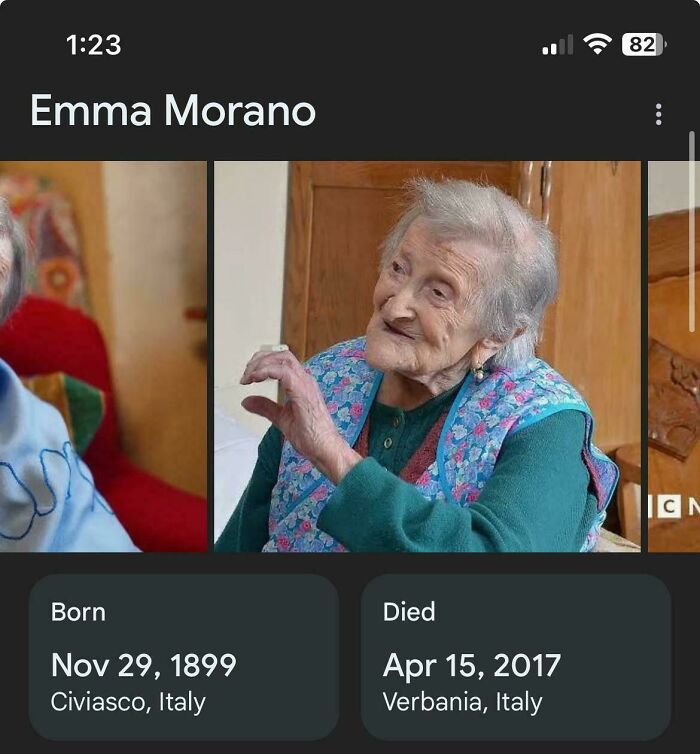This screenshot has height=754, width=700.
Task: Open the center photo of elderly woman
Action: coord(427,356)
